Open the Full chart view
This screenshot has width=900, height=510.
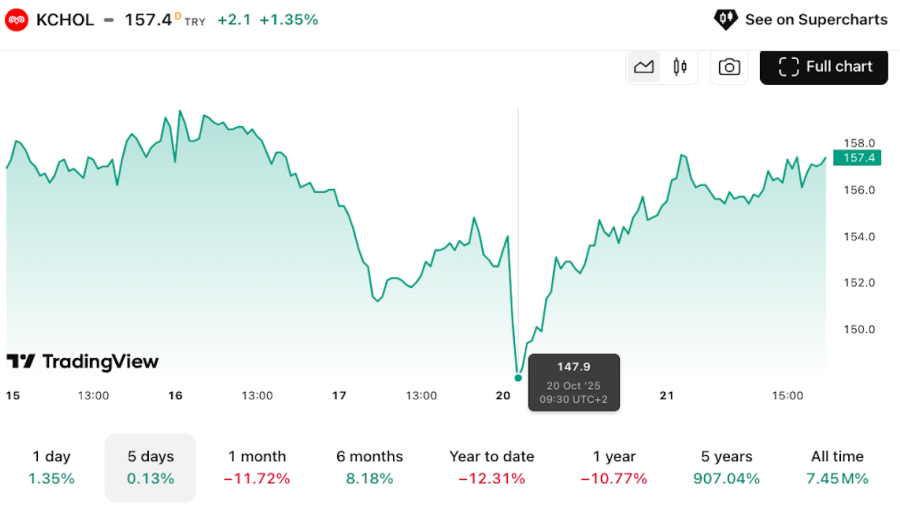(x=824, y=67)
